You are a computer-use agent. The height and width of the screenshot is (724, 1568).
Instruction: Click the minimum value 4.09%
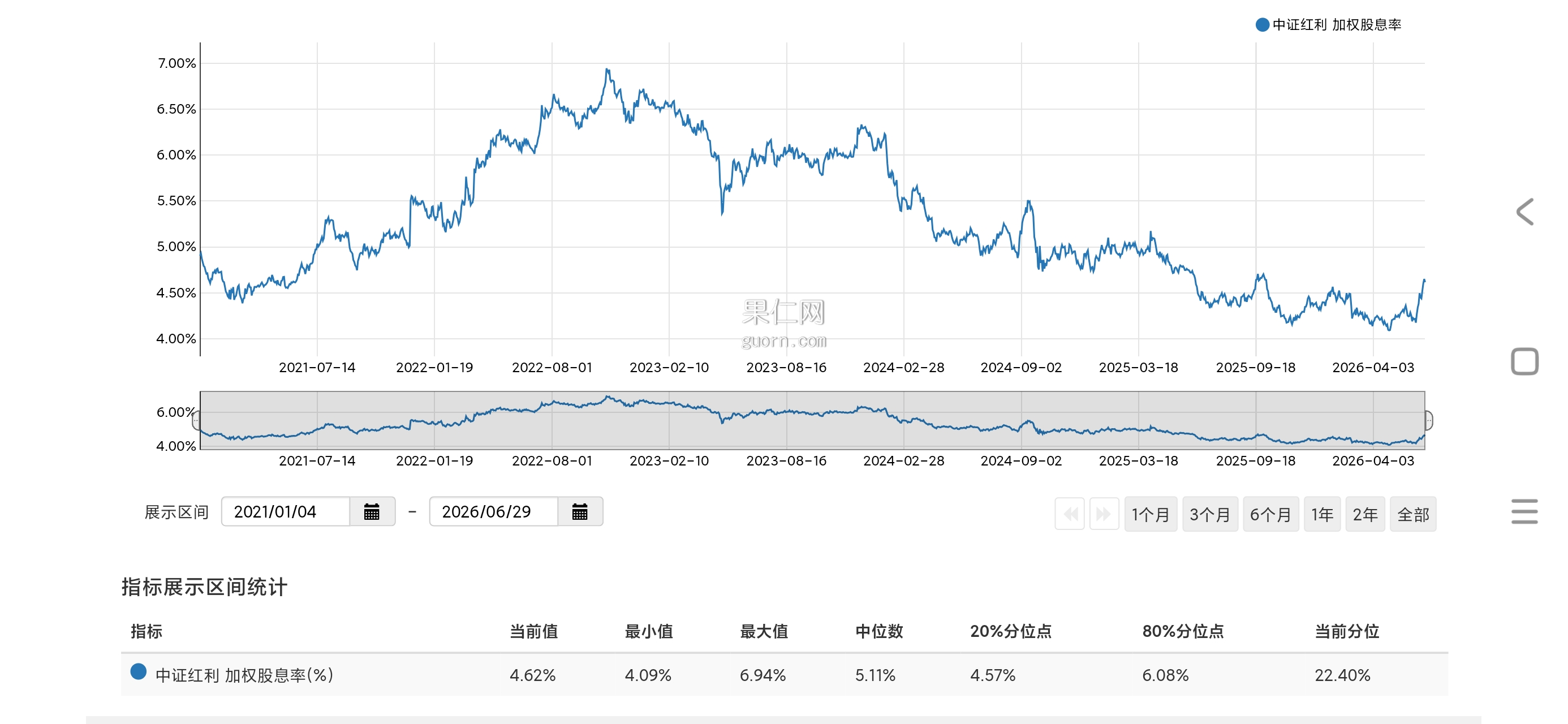[648, 675]
